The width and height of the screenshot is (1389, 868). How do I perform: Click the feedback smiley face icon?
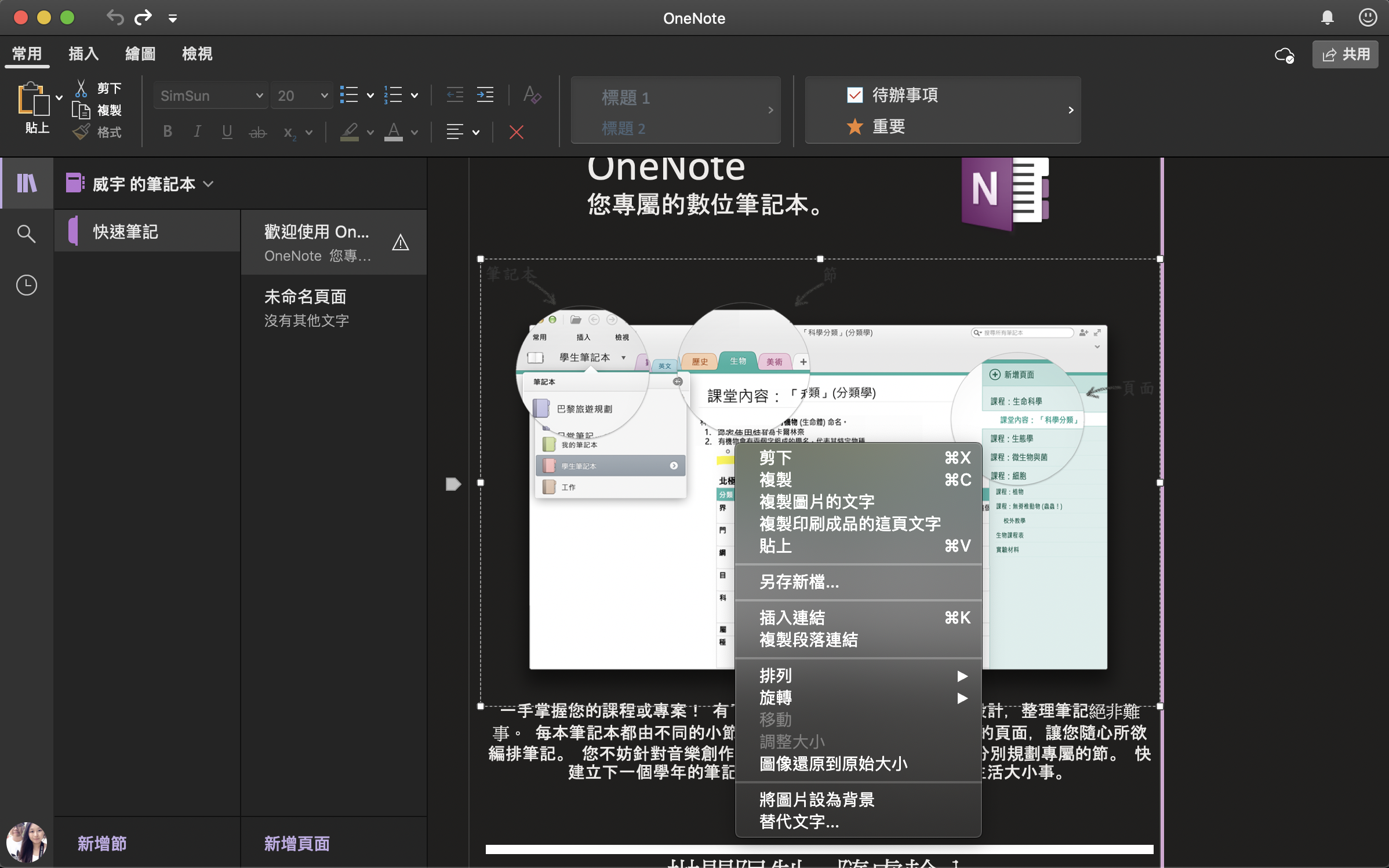(1368, 17)
